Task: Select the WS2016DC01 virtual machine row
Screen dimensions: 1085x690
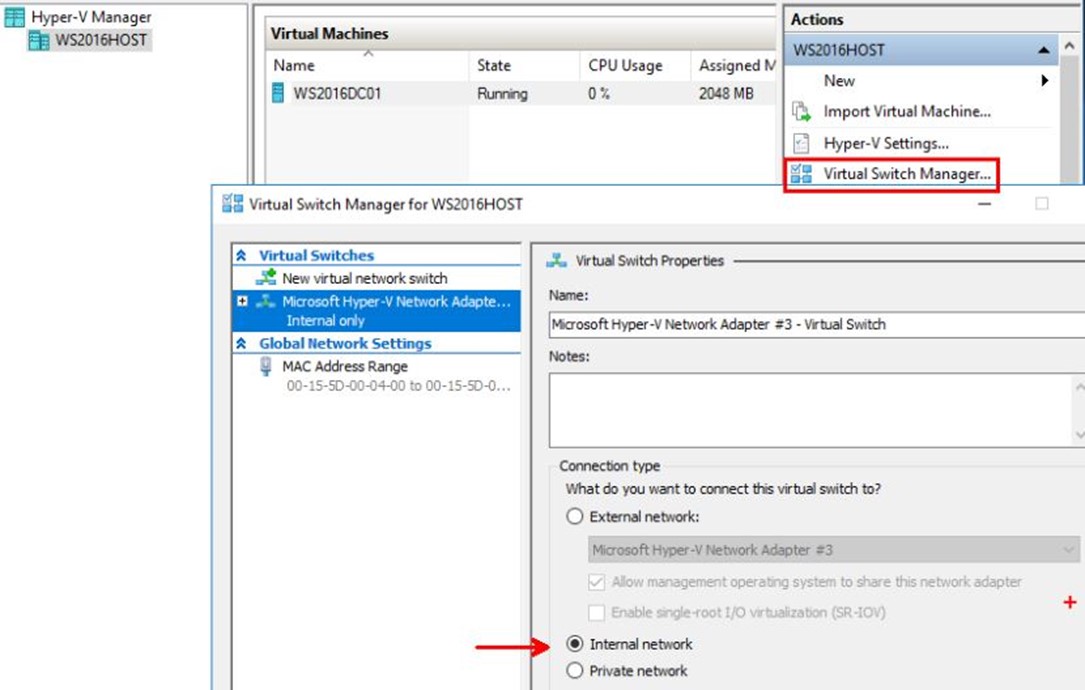Action: pyautogui.click(x=522, y=93)
